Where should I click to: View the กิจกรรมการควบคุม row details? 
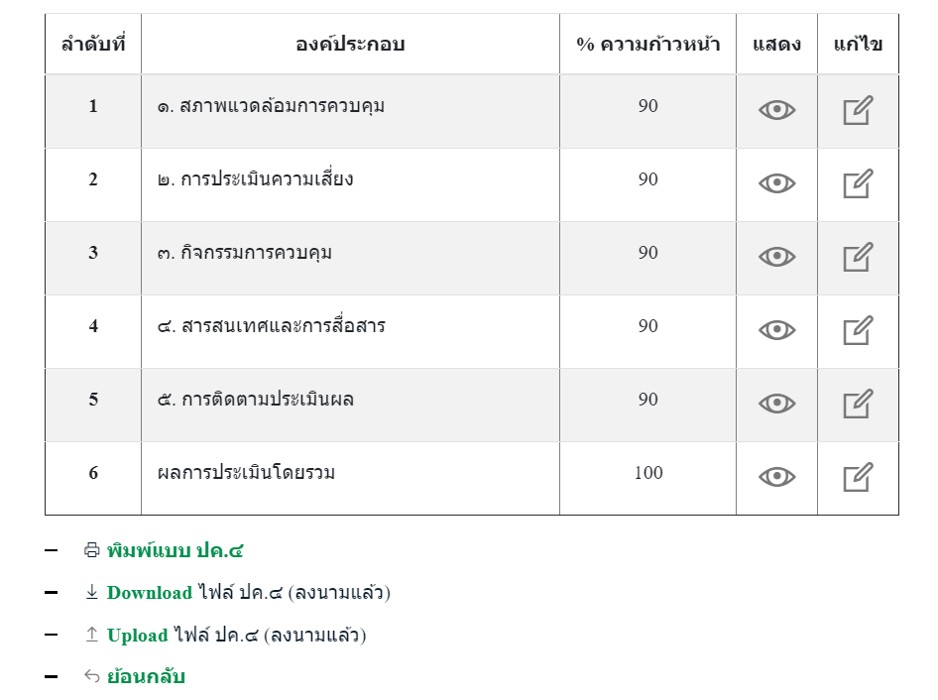[776, 257]
